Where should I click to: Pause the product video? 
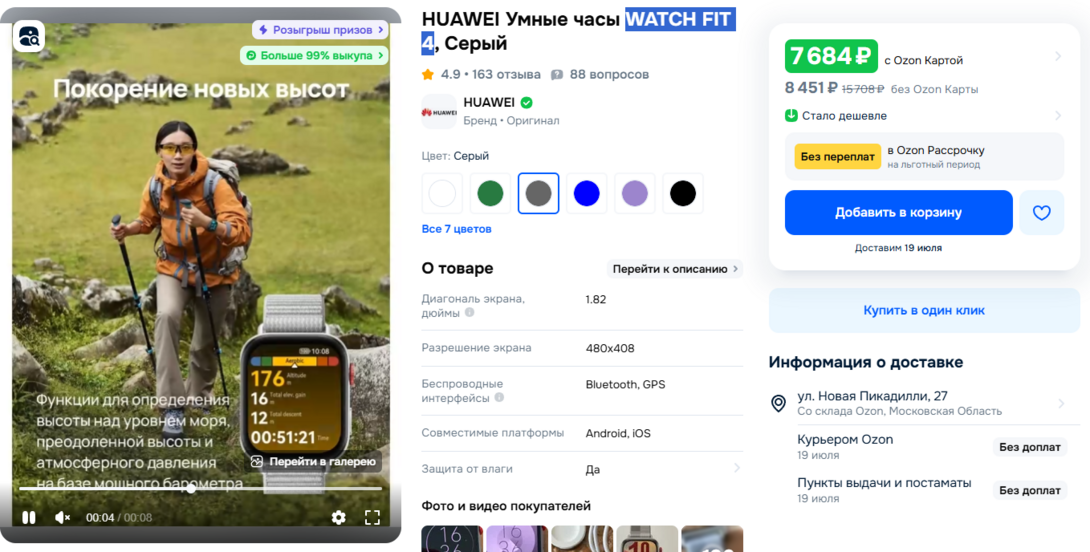tap(29, 517)
